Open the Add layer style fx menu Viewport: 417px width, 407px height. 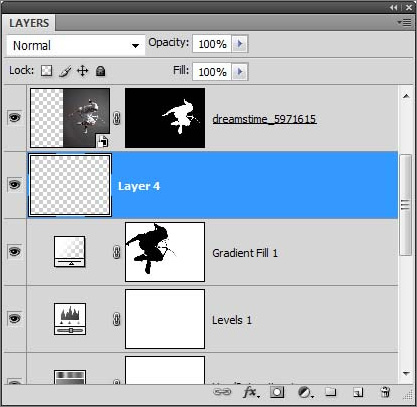pos(251,392)
